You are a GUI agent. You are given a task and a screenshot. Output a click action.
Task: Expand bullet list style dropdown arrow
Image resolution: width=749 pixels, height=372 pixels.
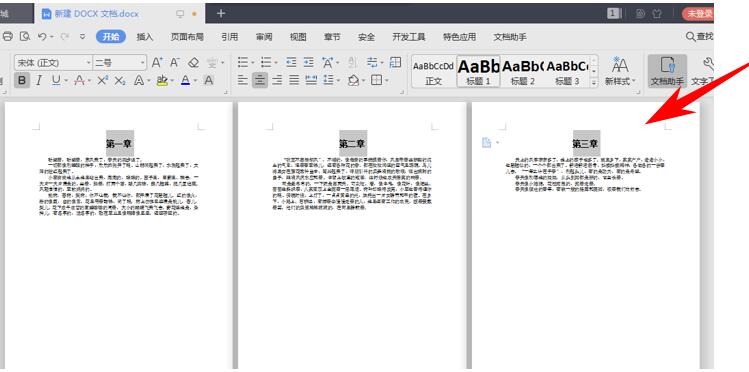click(x=253, y=63)
